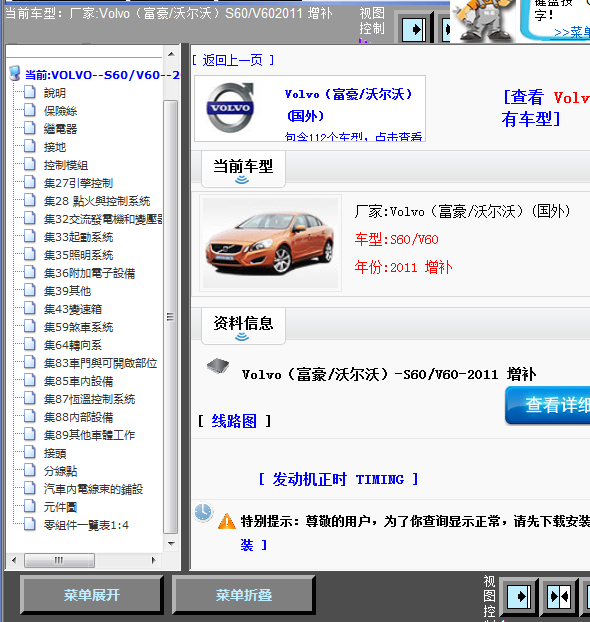
Task: Click the 车型:S60/V60 red text
Action: [396, 240]
